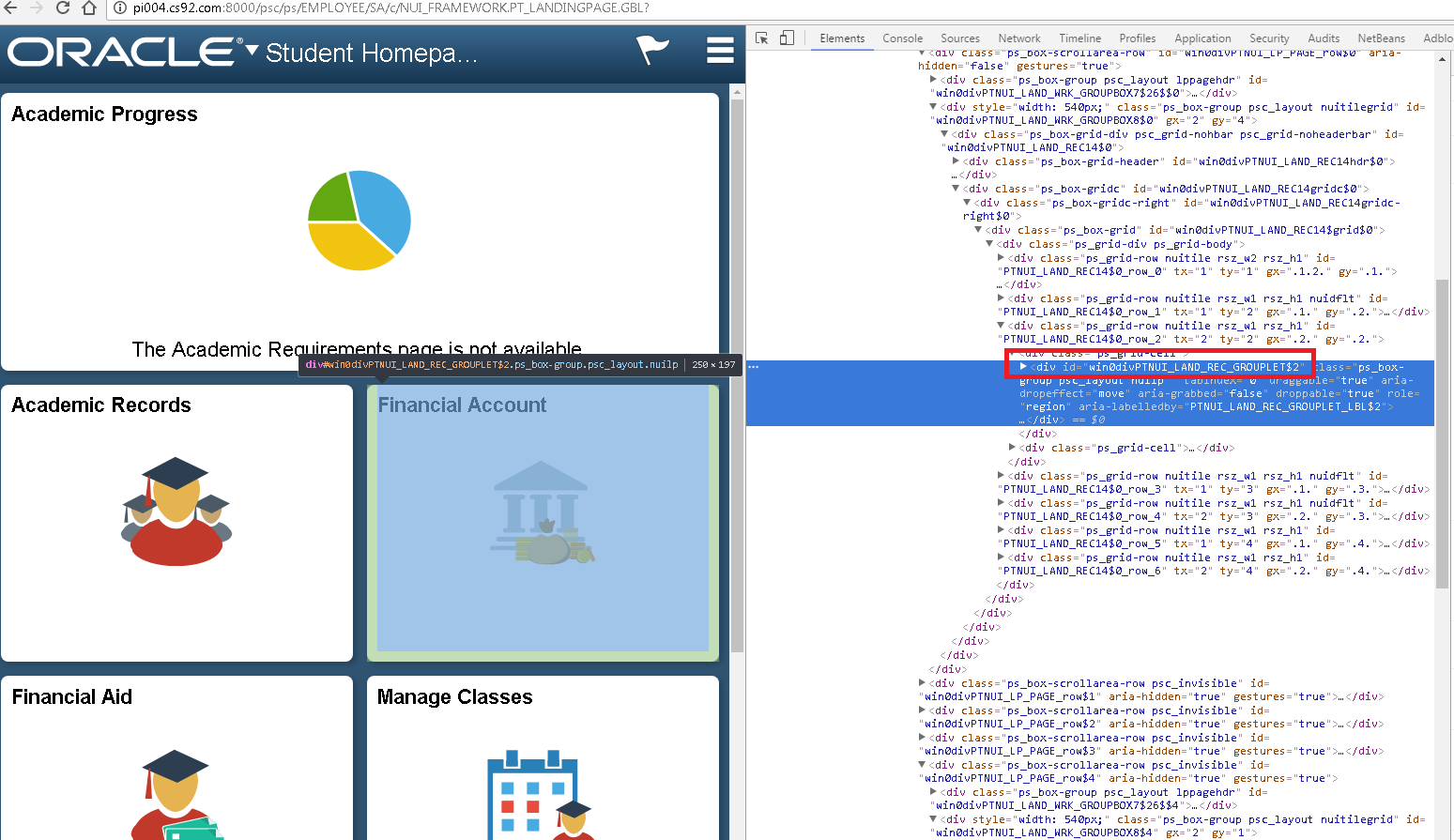Collapse the PTNUI_LP_PAGE_row$4 node
The width and height of the screenshot is (1454, 840).
922,765
